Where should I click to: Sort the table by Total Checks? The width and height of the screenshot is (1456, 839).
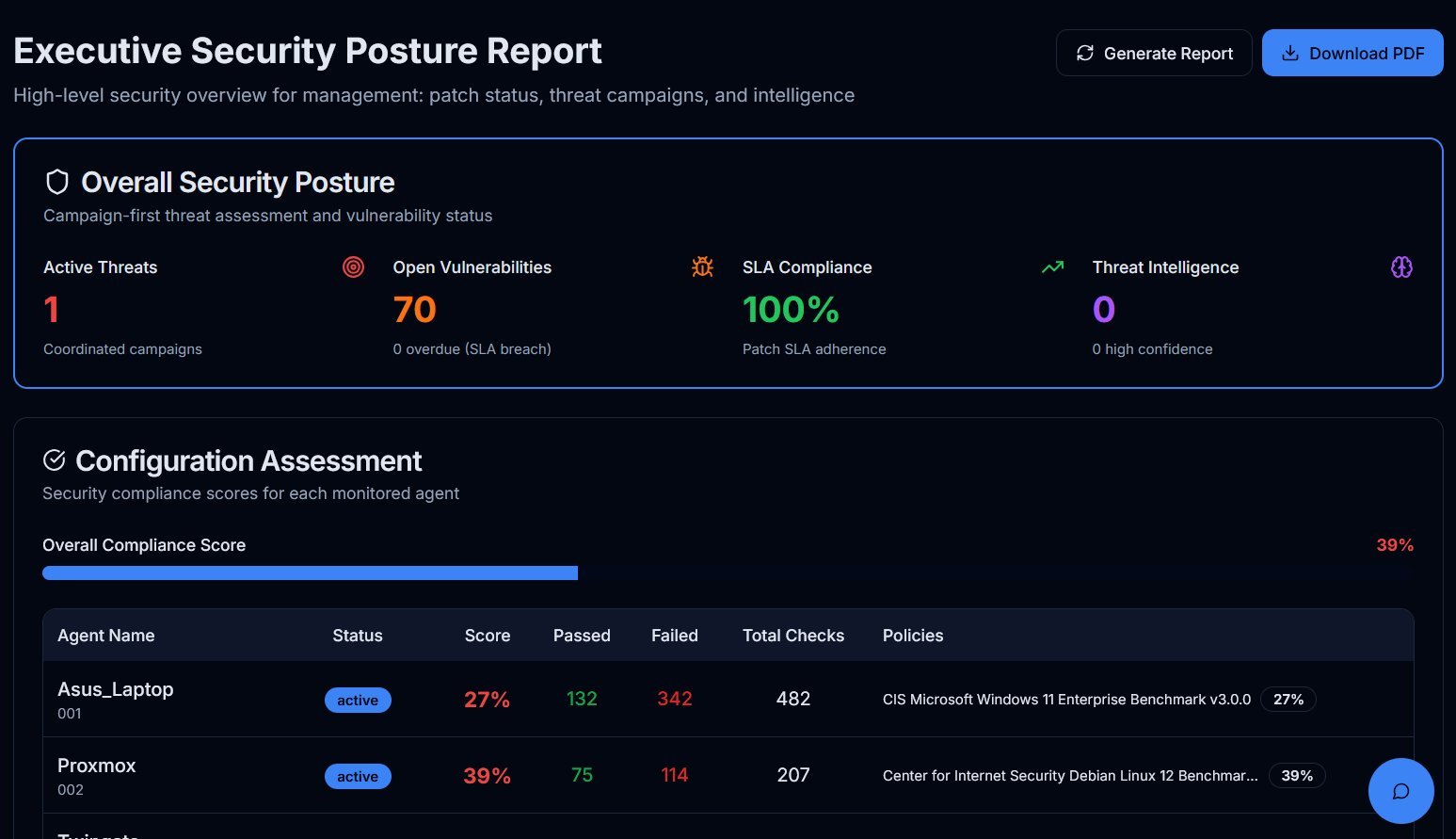[x=792, y=635]
